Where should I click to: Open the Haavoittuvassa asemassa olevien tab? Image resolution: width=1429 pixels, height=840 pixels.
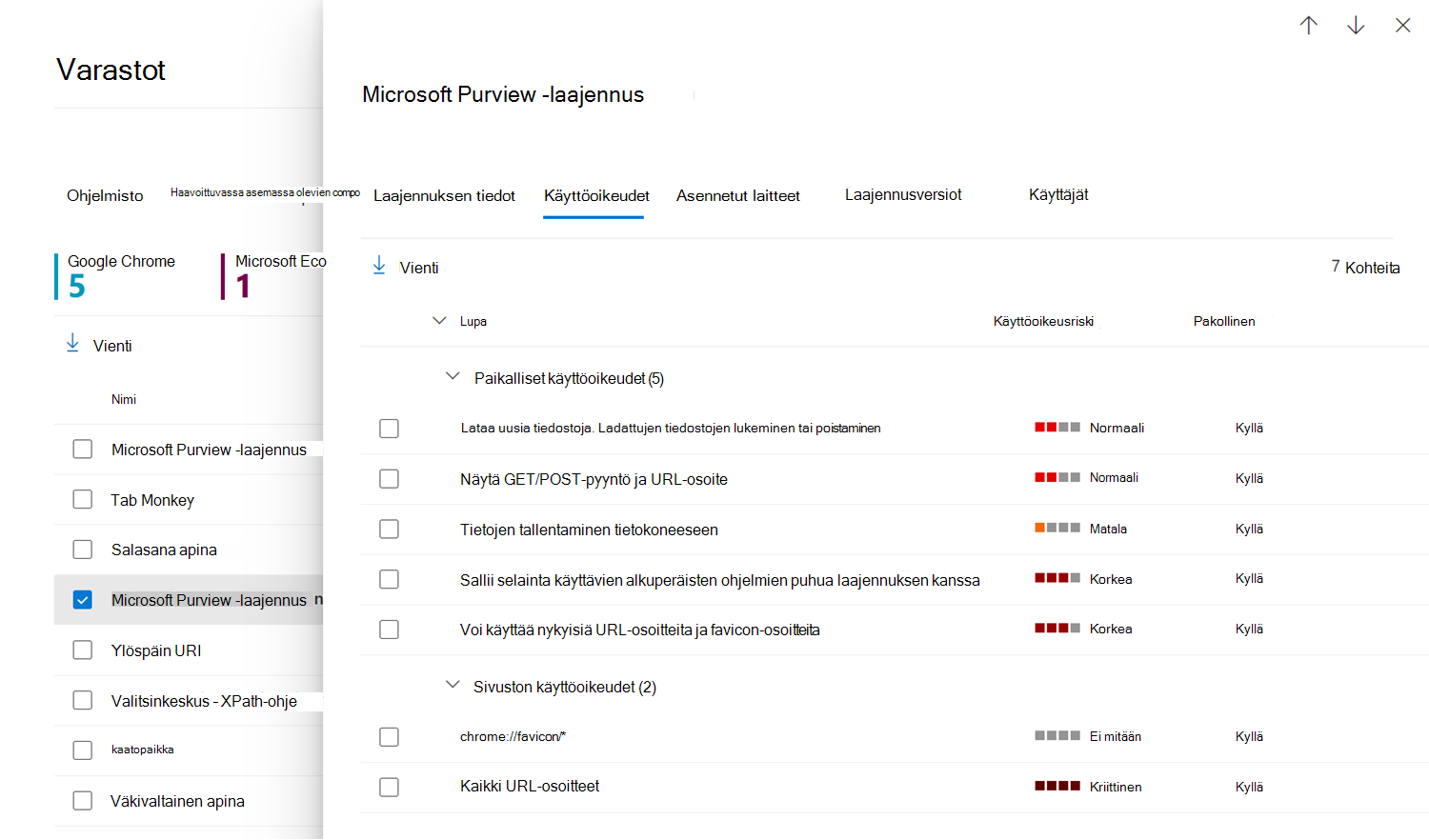pyautogui.click(x=265, y=192)
